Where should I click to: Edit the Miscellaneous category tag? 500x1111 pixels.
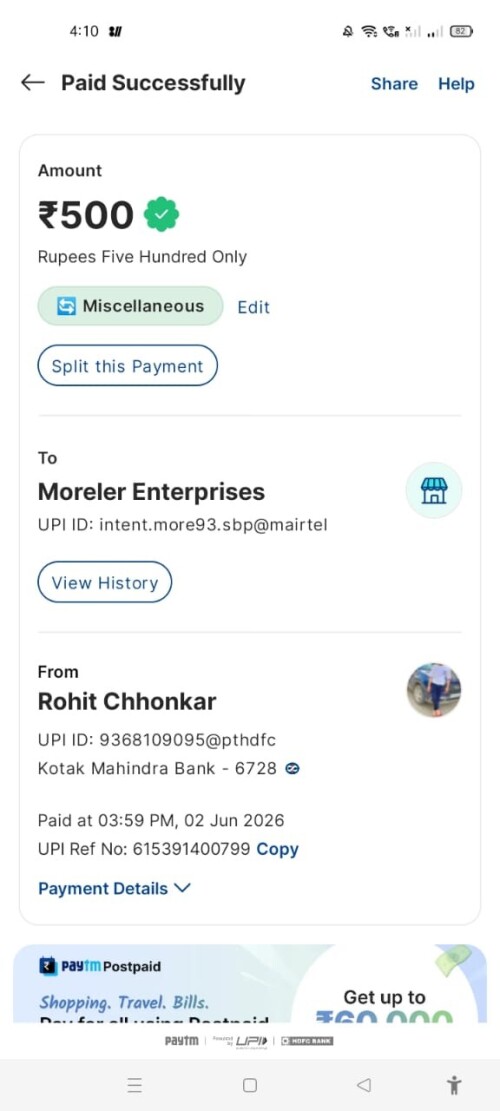[254, 307]
